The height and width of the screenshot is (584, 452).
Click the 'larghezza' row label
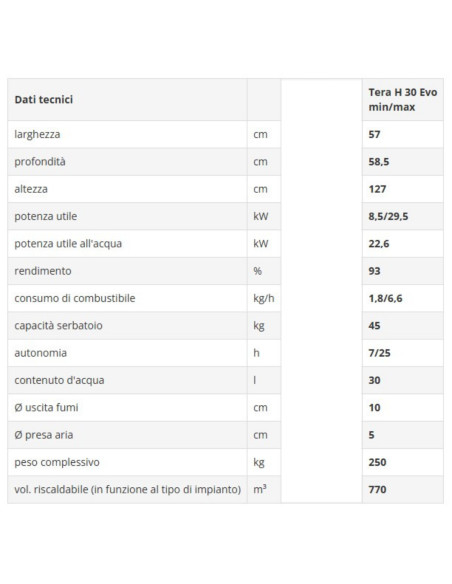[x=37, y=134]
